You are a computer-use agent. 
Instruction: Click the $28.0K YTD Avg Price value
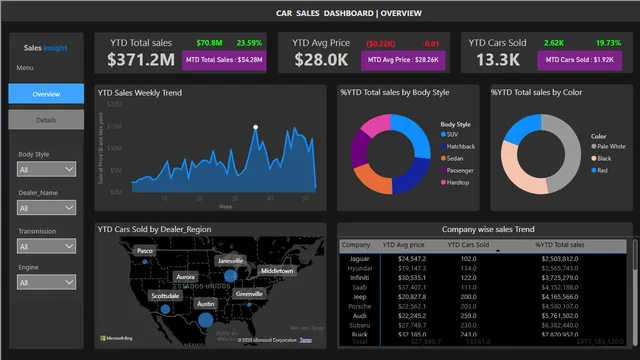coord(321,60)
